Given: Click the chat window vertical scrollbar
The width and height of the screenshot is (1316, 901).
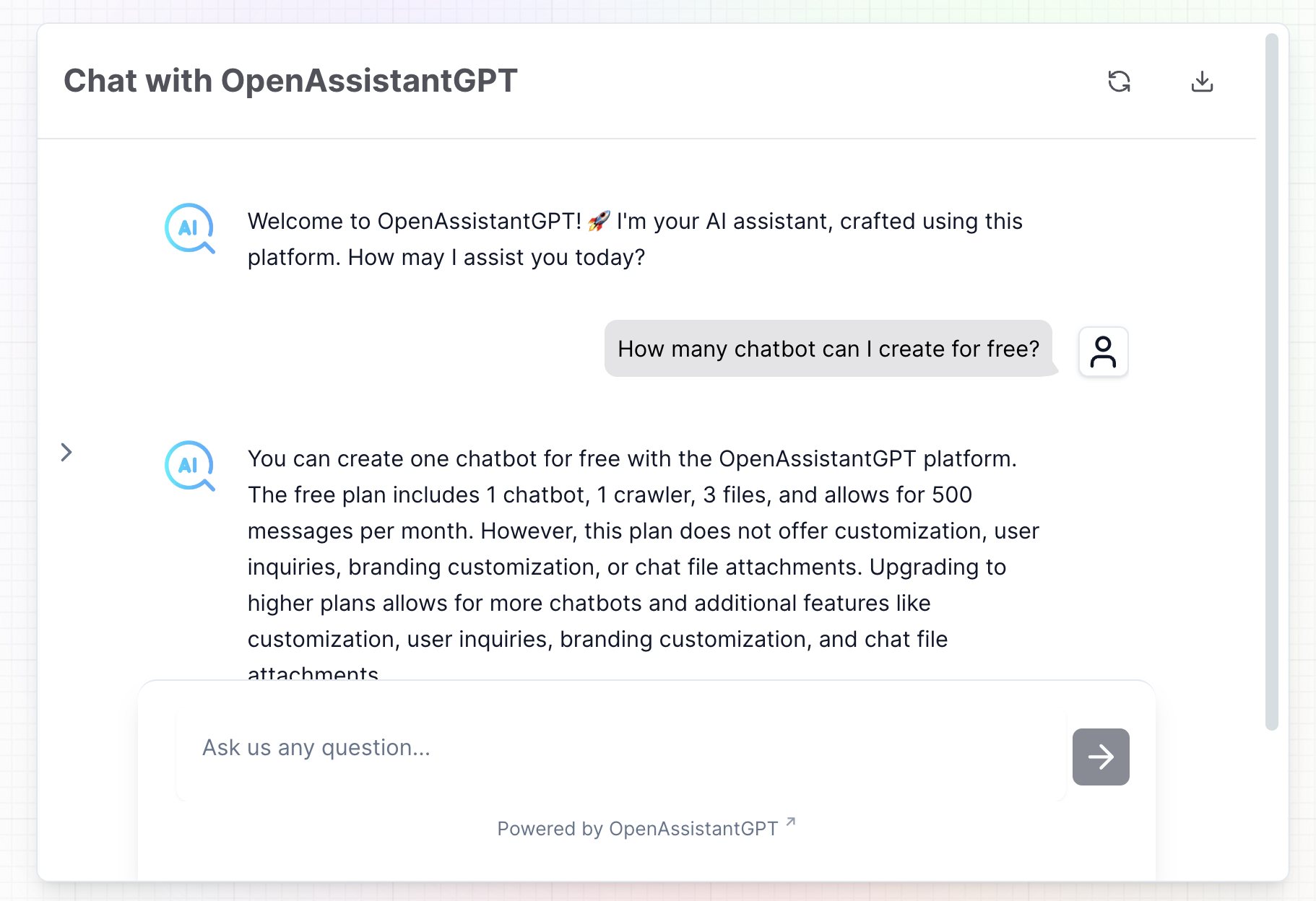Looking at the screenshot, I should [1271, 381].
